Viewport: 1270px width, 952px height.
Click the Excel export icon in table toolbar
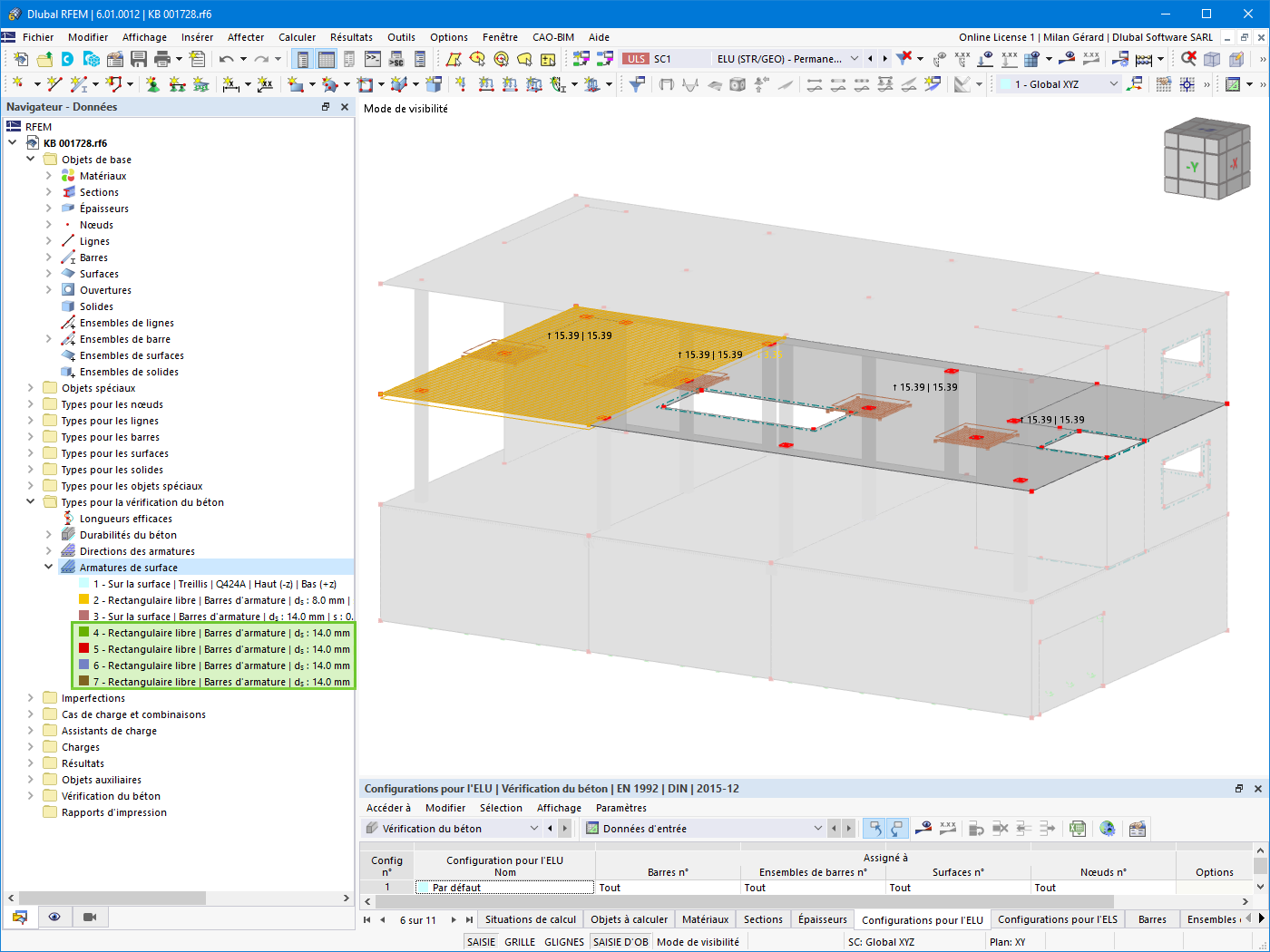[x=1077, y=828]
